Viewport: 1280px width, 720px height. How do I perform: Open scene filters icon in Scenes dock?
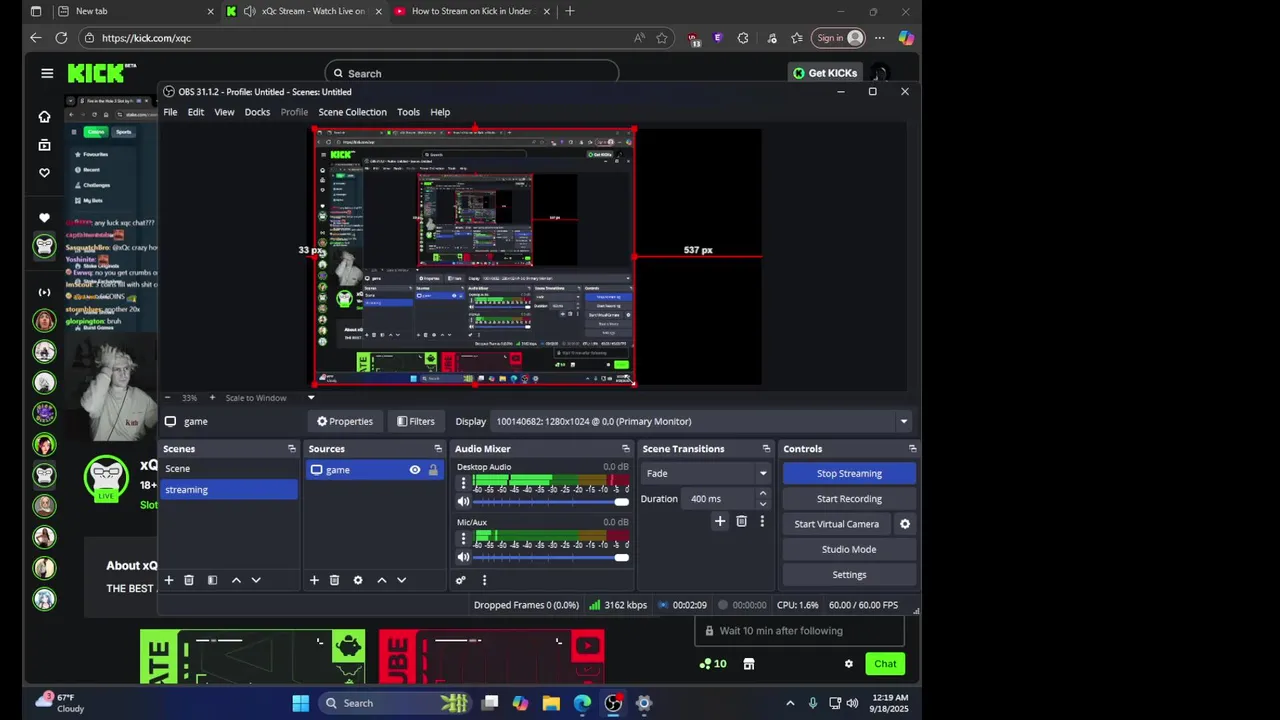point(212,580)
